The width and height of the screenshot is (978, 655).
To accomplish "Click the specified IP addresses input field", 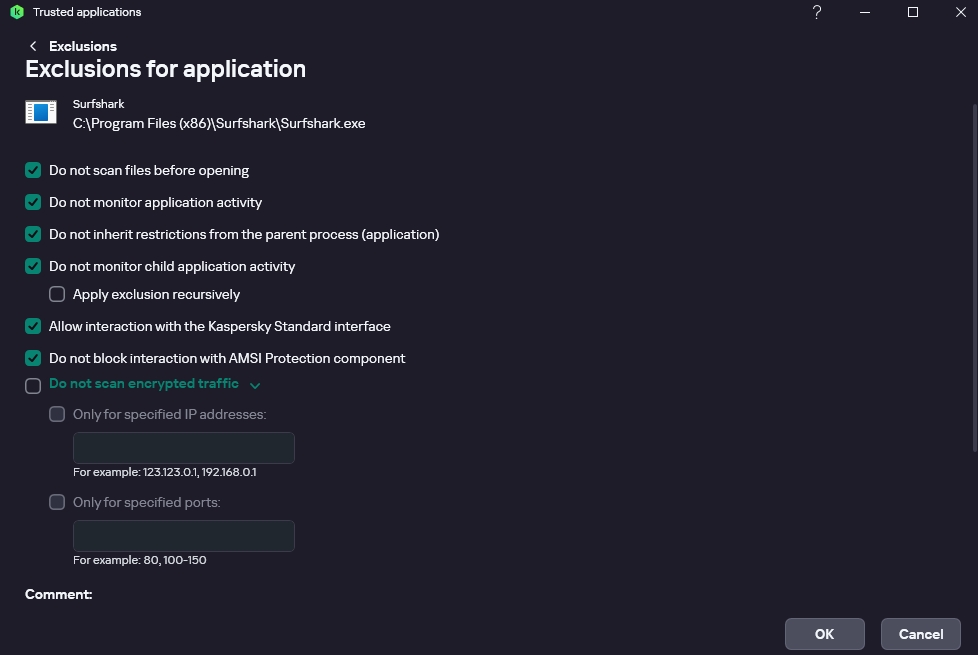I will pyautogui.click(x=184, y=448).
